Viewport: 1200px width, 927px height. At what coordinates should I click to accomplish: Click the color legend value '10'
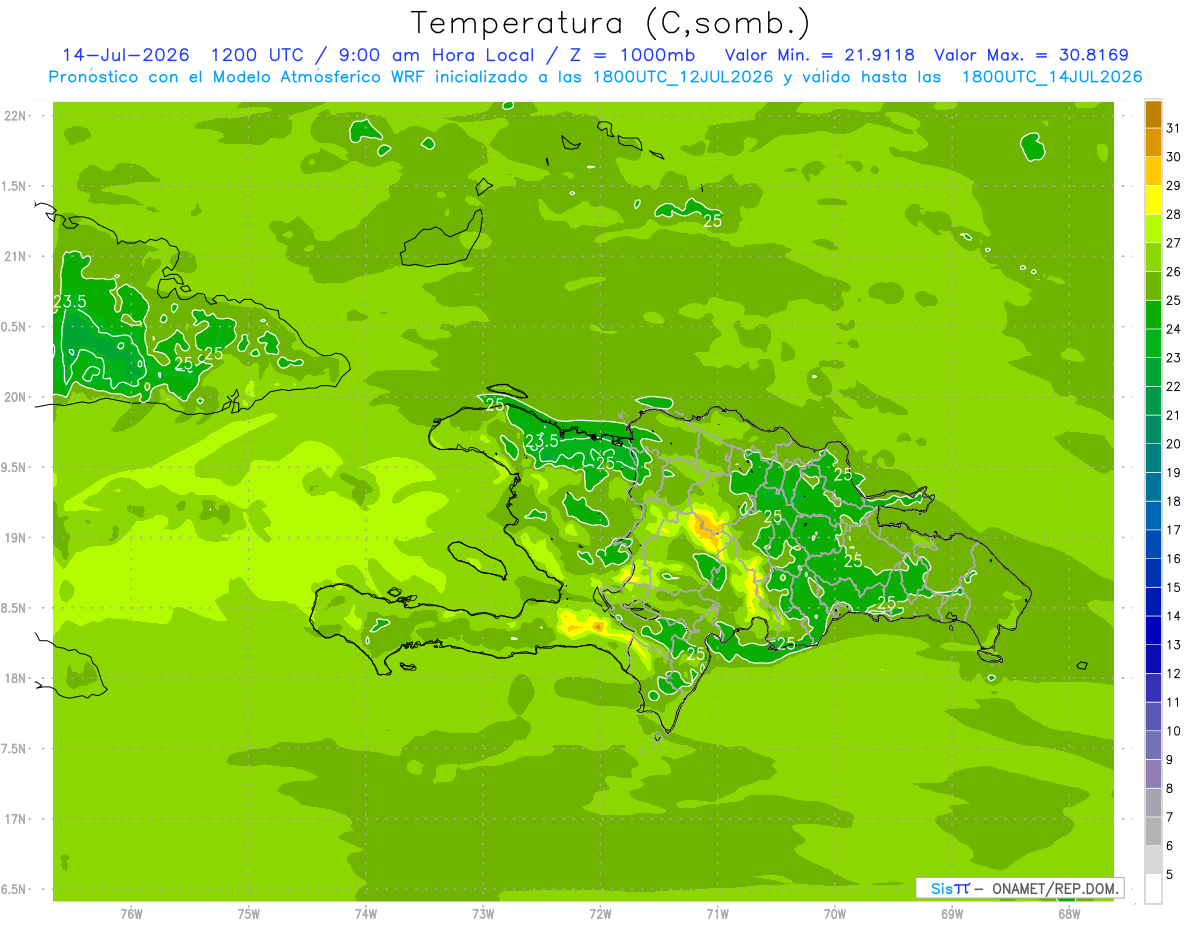(x=1173, y=731)
